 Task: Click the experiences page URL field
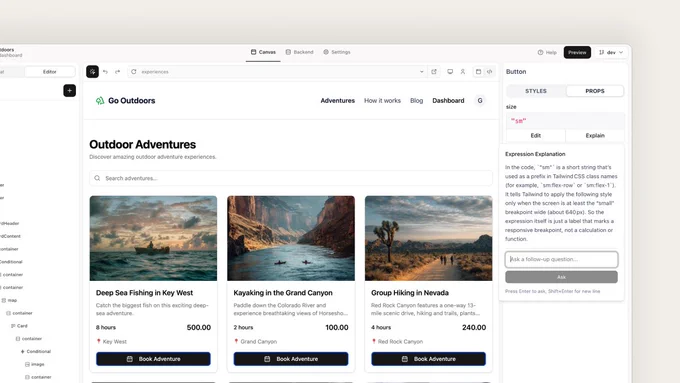point(278,72)
